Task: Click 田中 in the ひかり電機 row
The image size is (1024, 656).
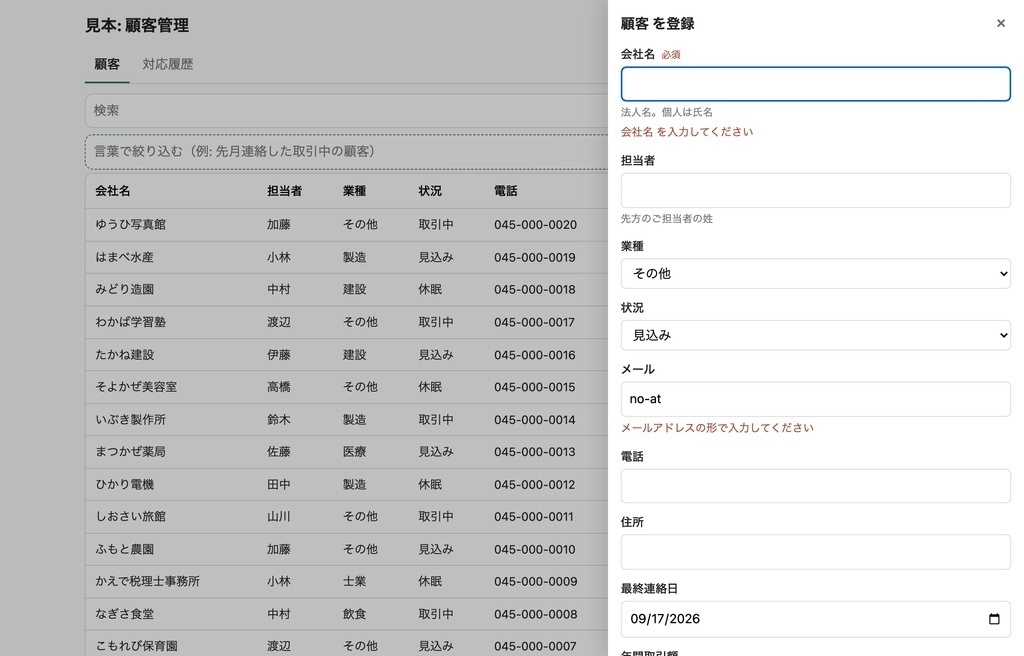Action: 278,484
